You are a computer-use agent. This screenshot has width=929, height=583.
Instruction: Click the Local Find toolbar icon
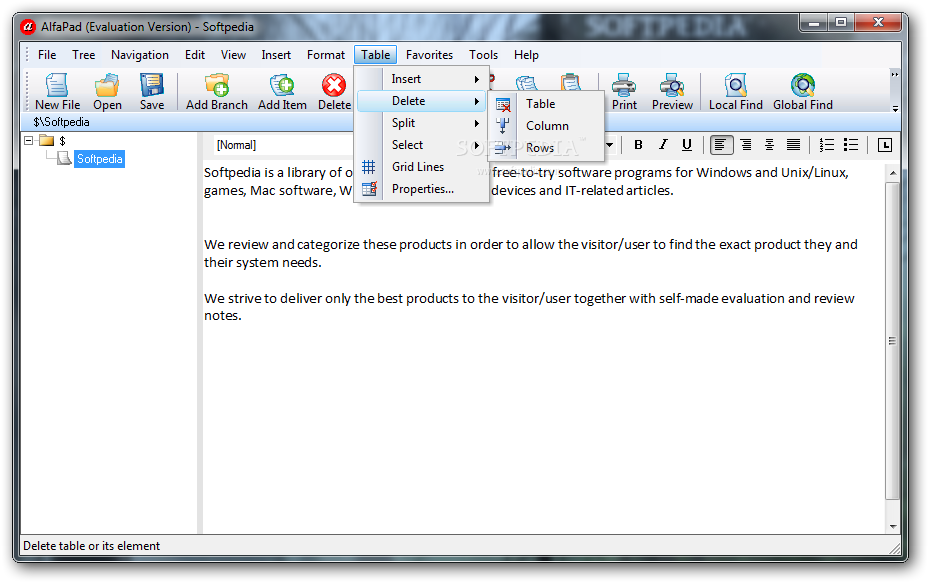pos(735,85)
